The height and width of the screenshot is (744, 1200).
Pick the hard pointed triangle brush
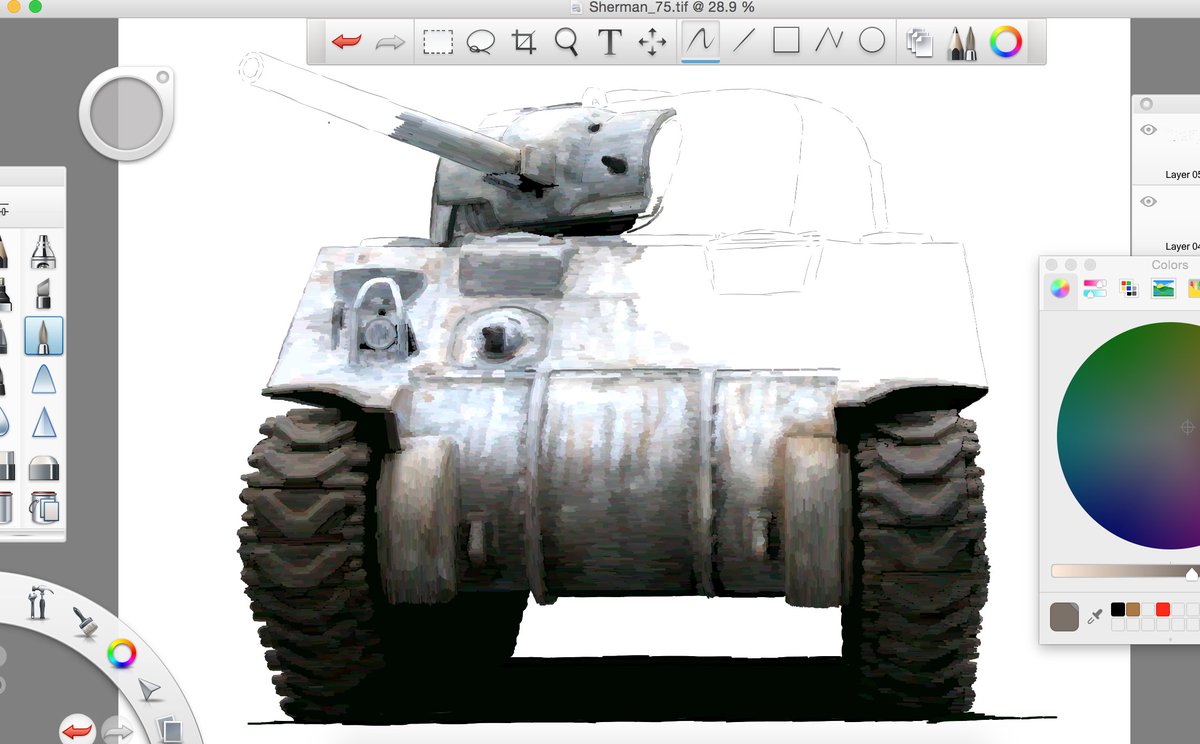pyautogui.click(x=42, y=423)
